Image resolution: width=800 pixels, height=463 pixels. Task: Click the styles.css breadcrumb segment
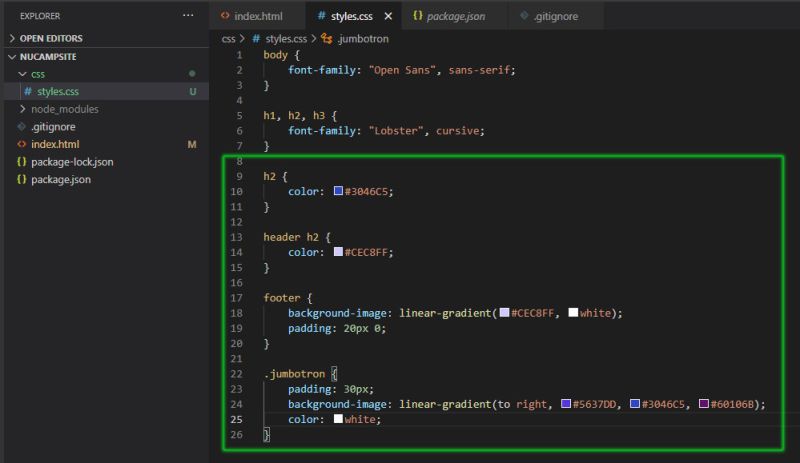coord(286,39)
